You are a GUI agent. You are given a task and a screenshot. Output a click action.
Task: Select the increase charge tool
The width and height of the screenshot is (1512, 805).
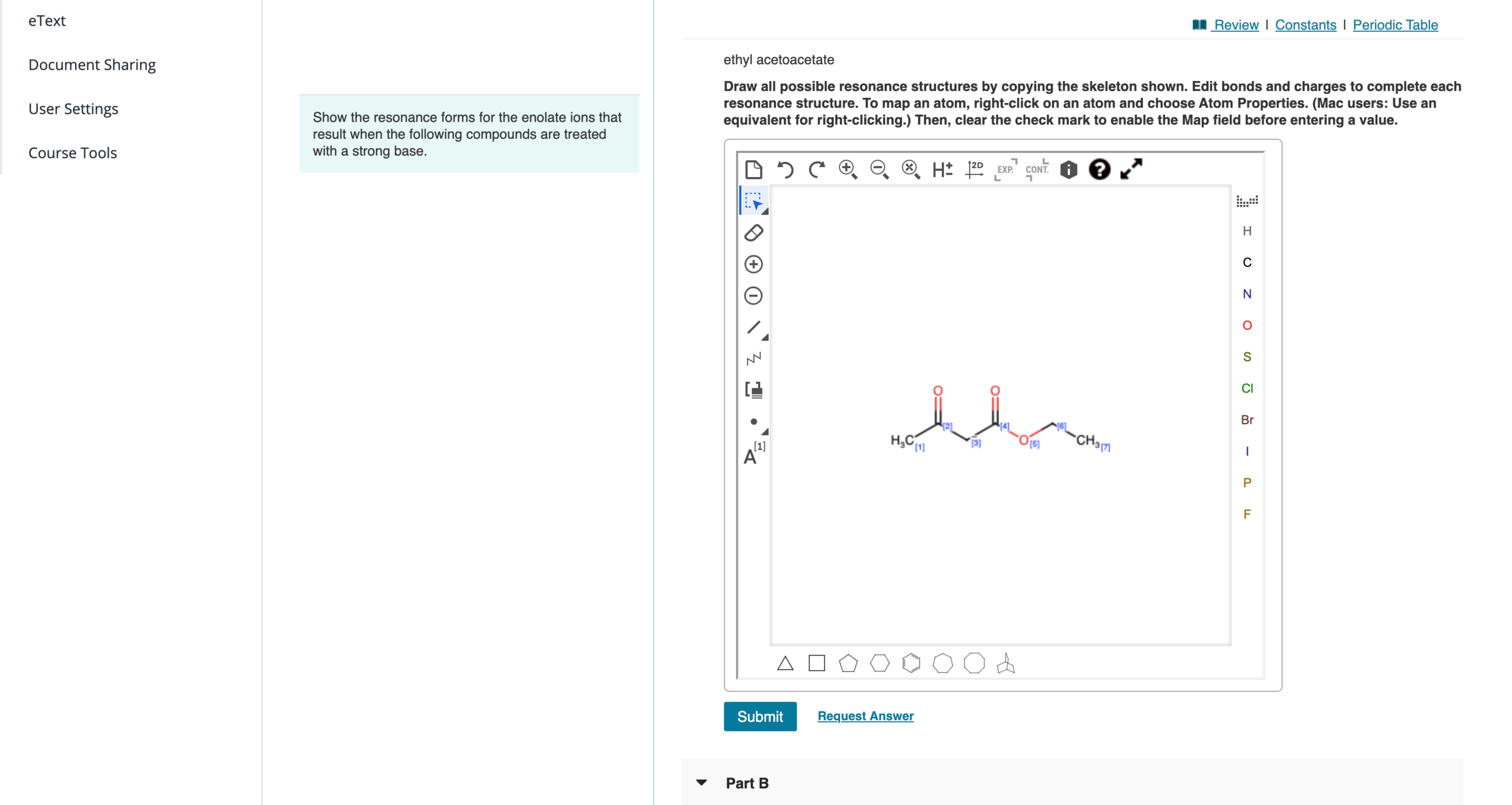(x=753, y=264)
